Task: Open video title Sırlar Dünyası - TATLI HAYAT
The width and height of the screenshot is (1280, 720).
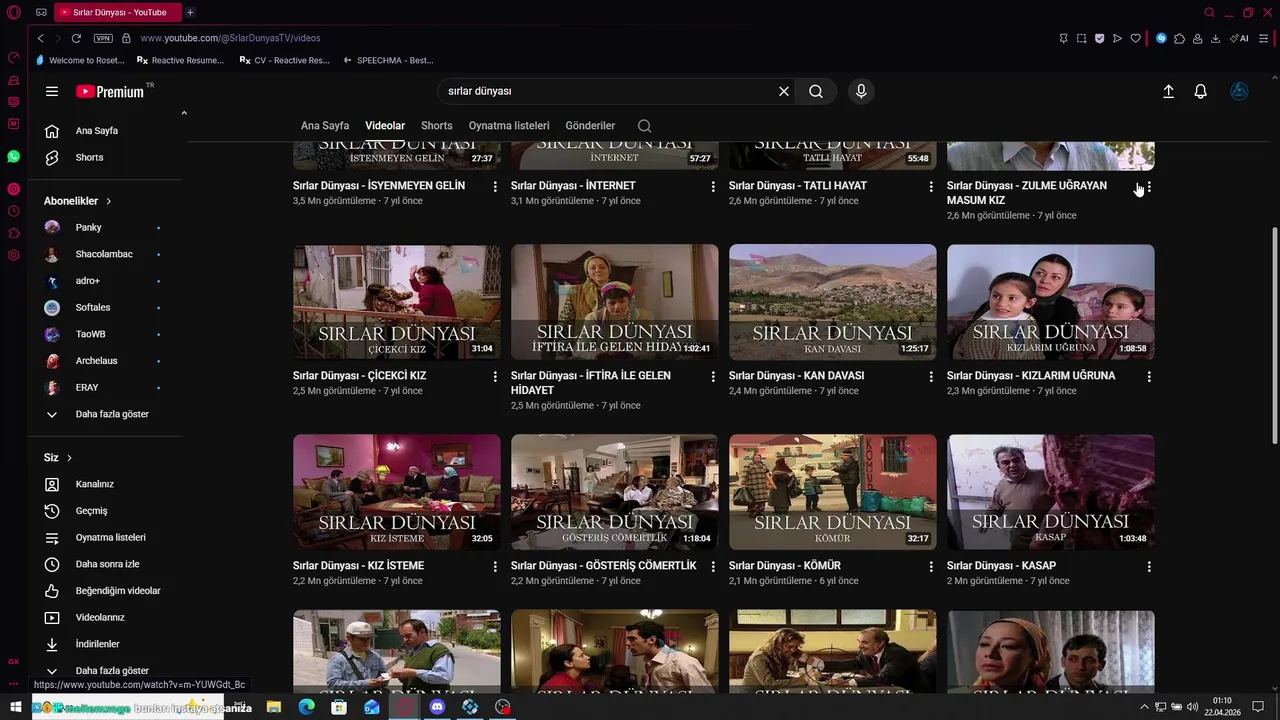Action: click(797, 186)
